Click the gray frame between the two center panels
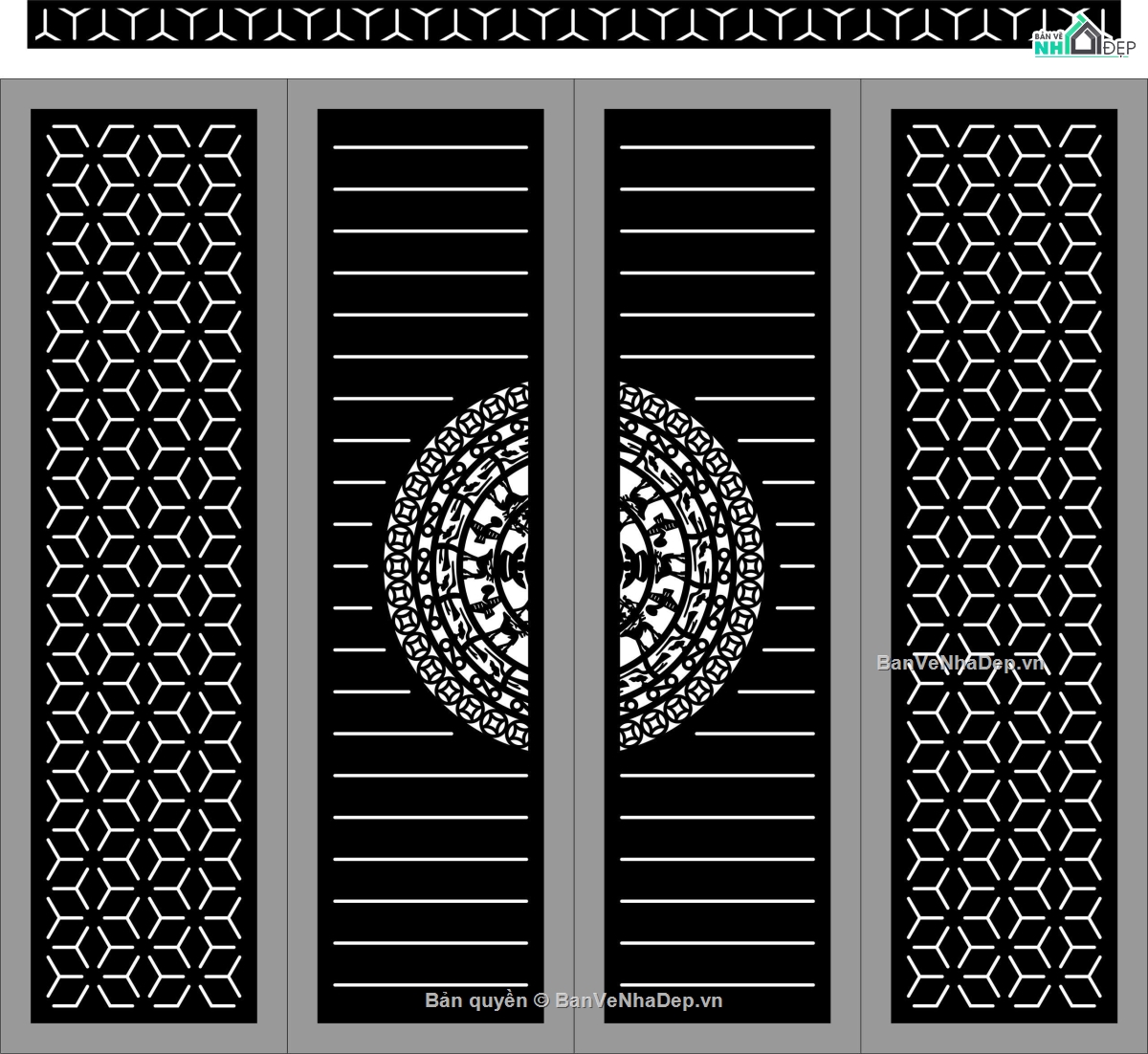 (x=574, y=566)
